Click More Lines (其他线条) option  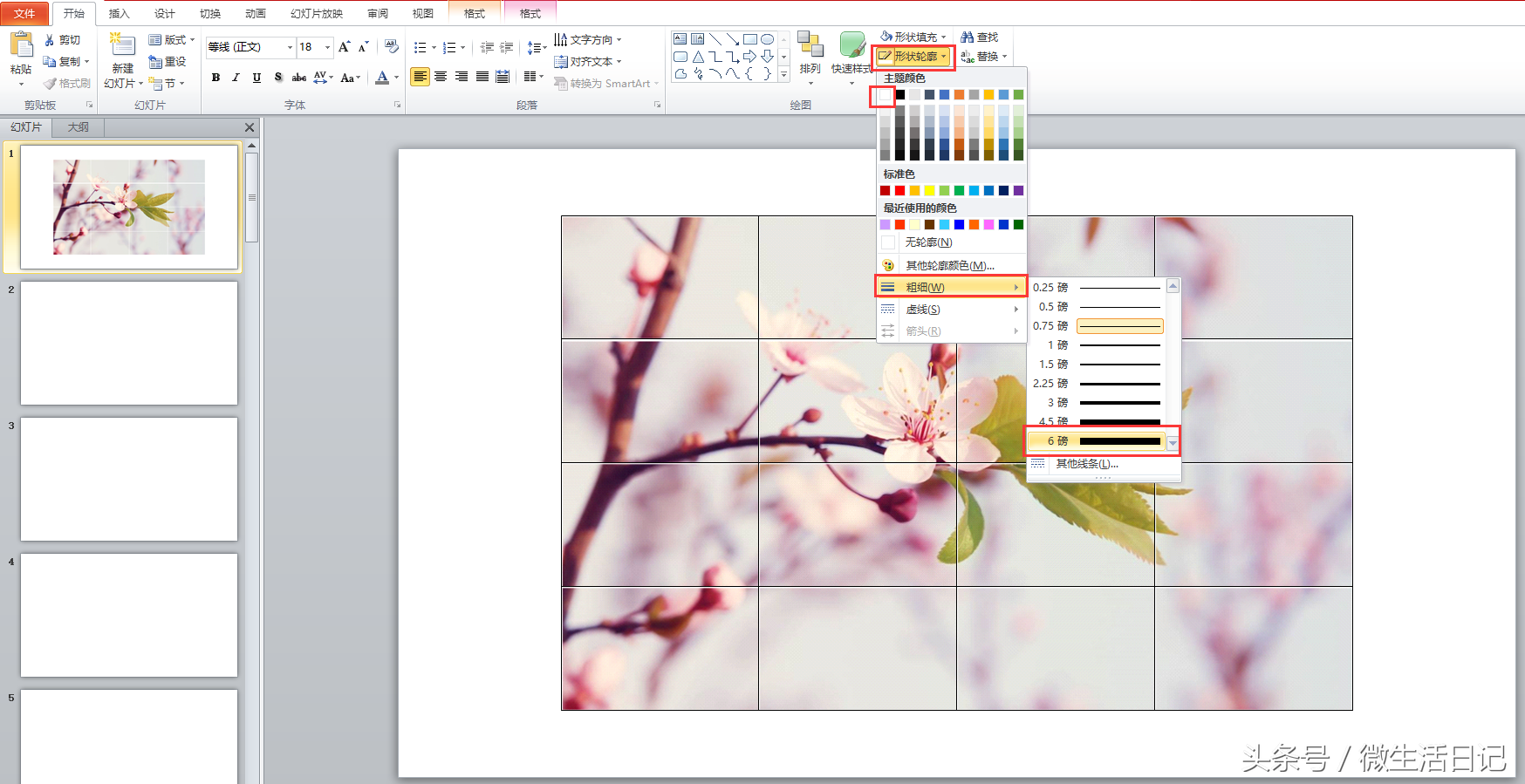pyautogui.click(x=1086, y=464)
